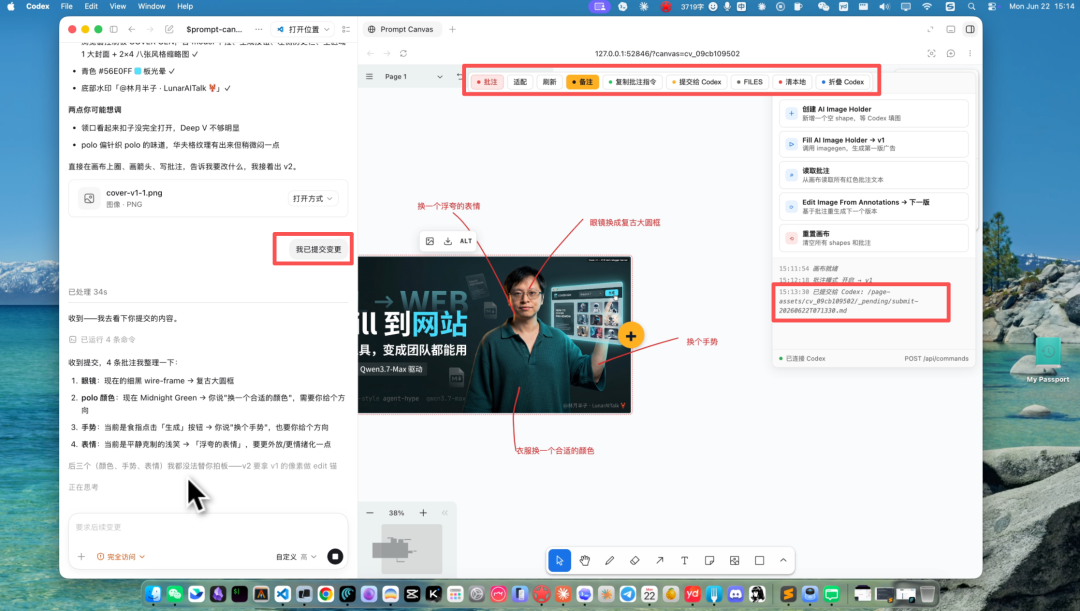Run Fill AI Image Holder → v1
Image resolution: width=1080 pixels, height=611 pixels.
[x=873, y=144]
